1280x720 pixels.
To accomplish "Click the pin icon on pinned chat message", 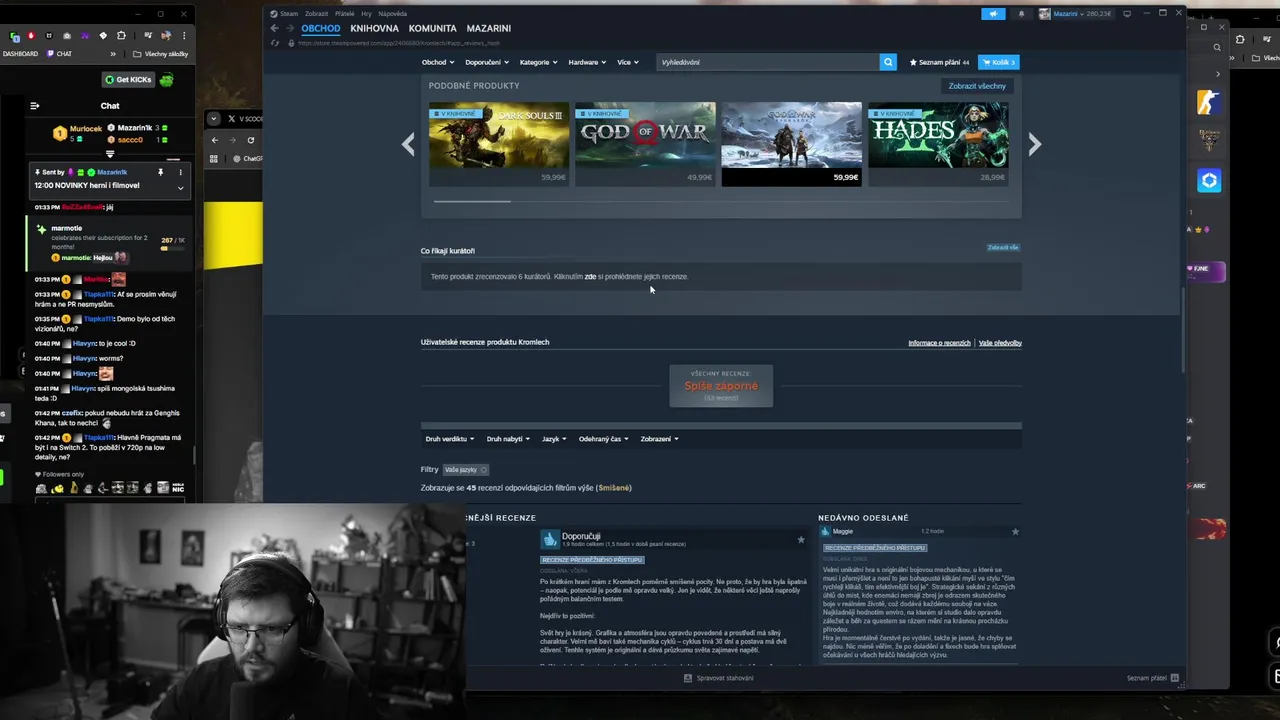I will click(160, 172).
